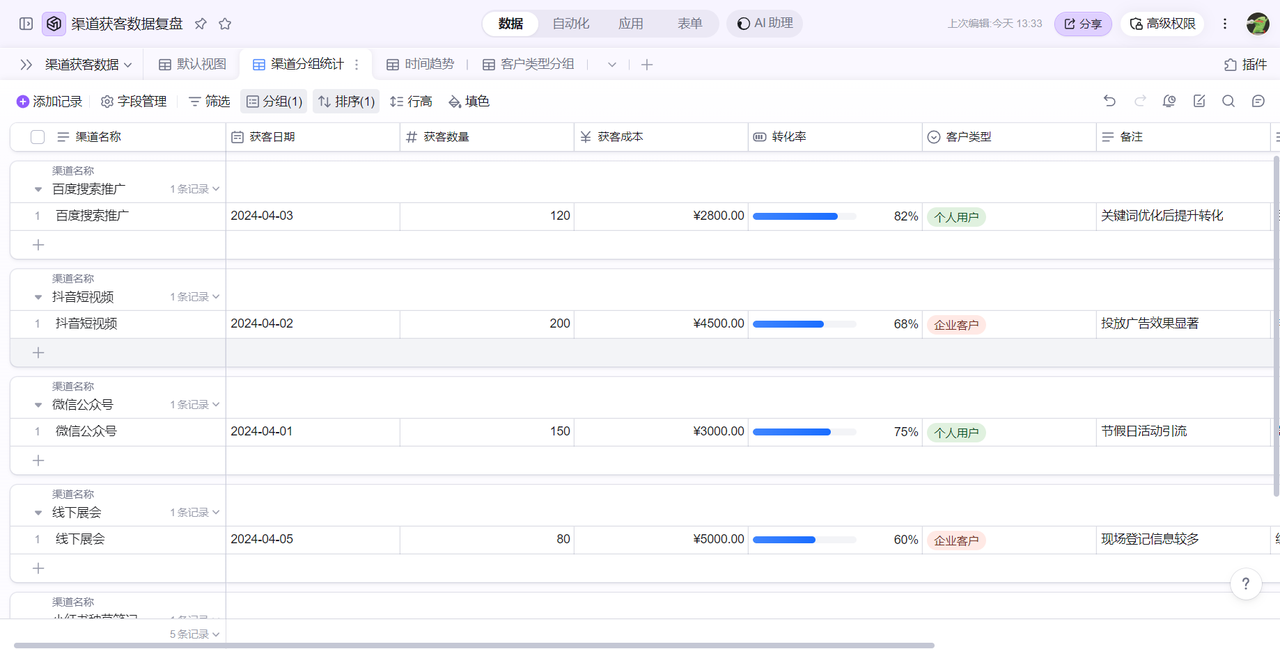Switch to the 应用 mode toggle

point(630,23)
